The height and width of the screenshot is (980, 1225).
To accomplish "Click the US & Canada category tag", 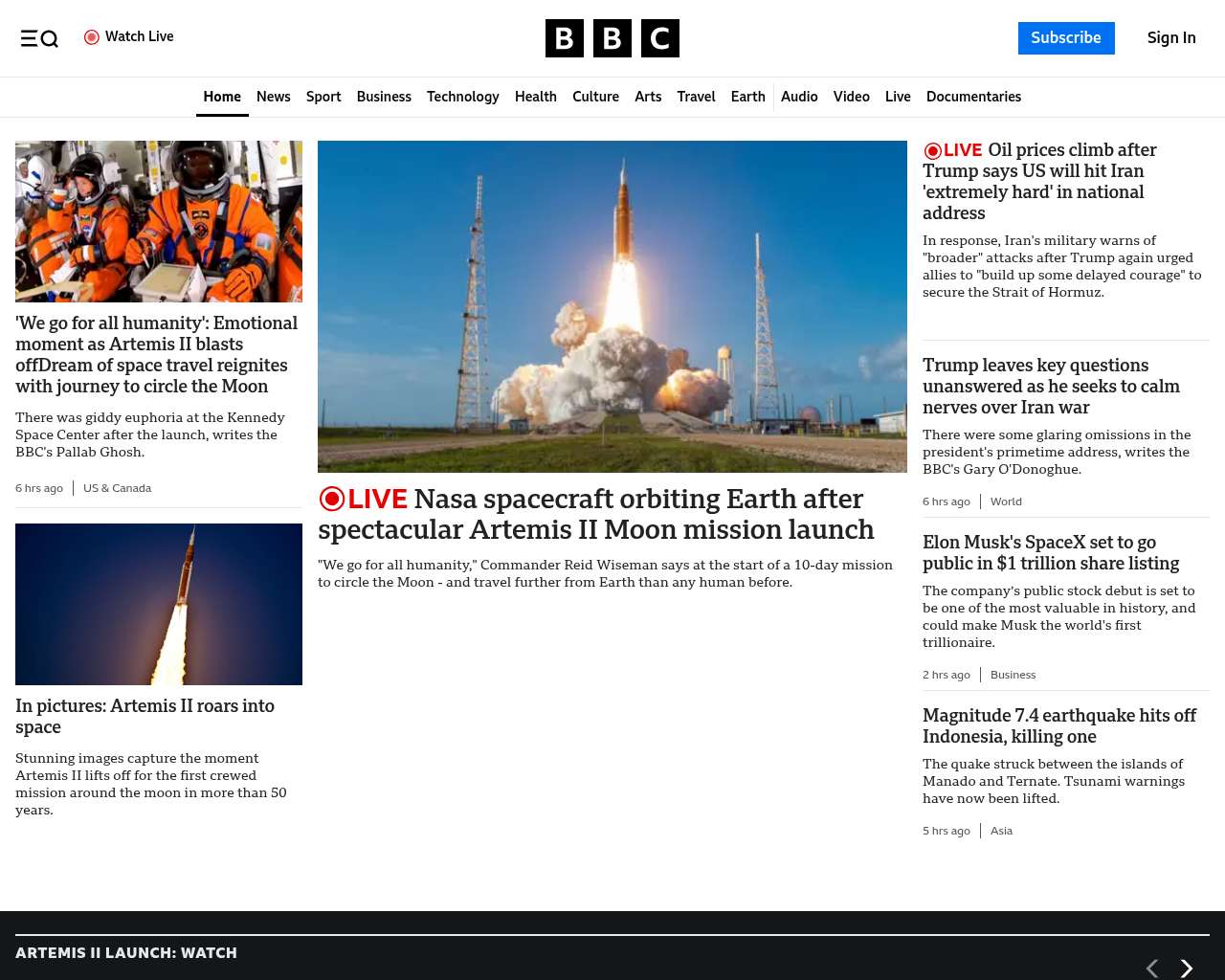I will click(117, 488).
